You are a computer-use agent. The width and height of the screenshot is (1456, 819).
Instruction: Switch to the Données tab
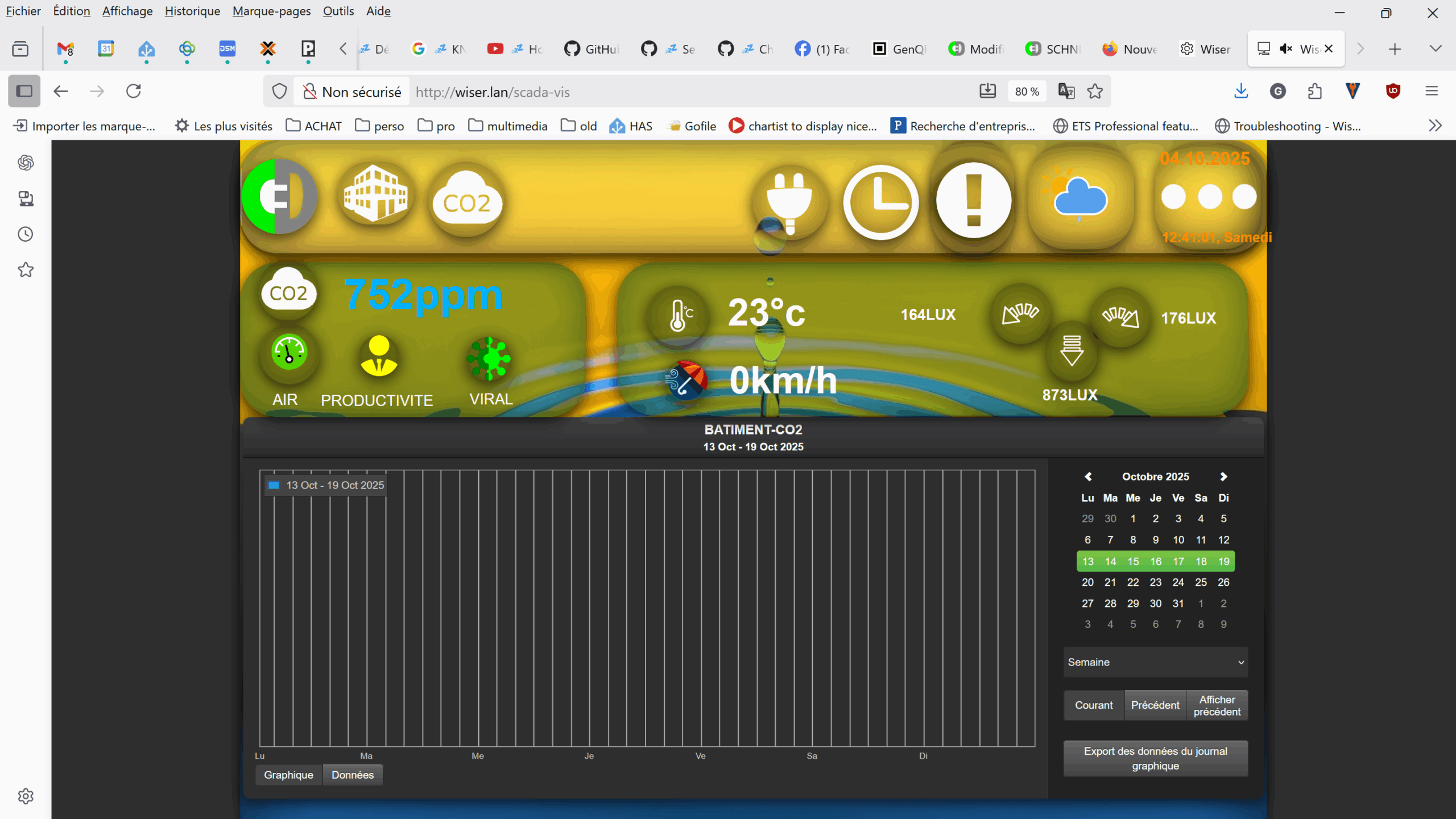pyautogui.click(x=352, y=775)
